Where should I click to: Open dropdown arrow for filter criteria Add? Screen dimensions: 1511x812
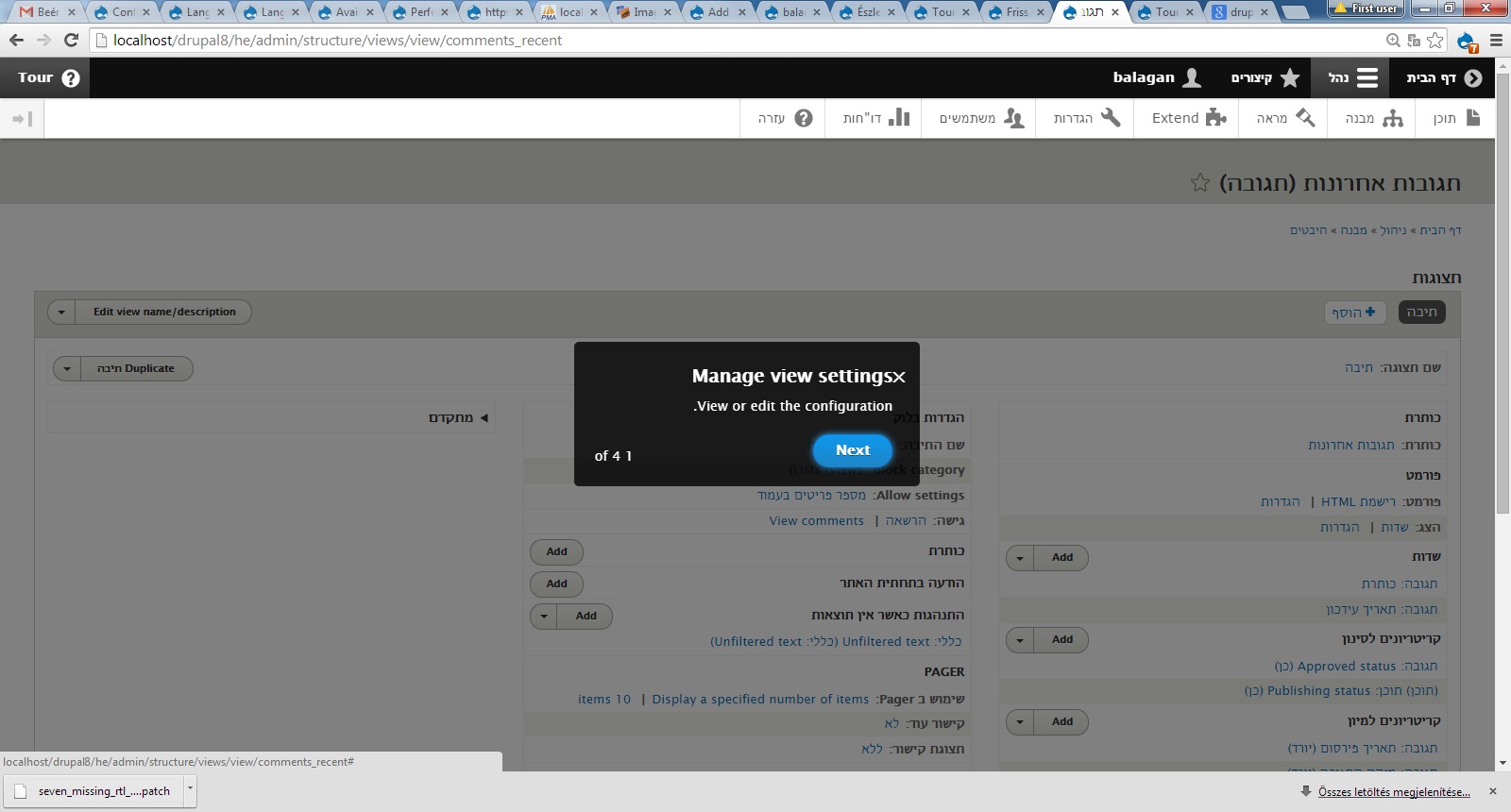(1020, 640)
